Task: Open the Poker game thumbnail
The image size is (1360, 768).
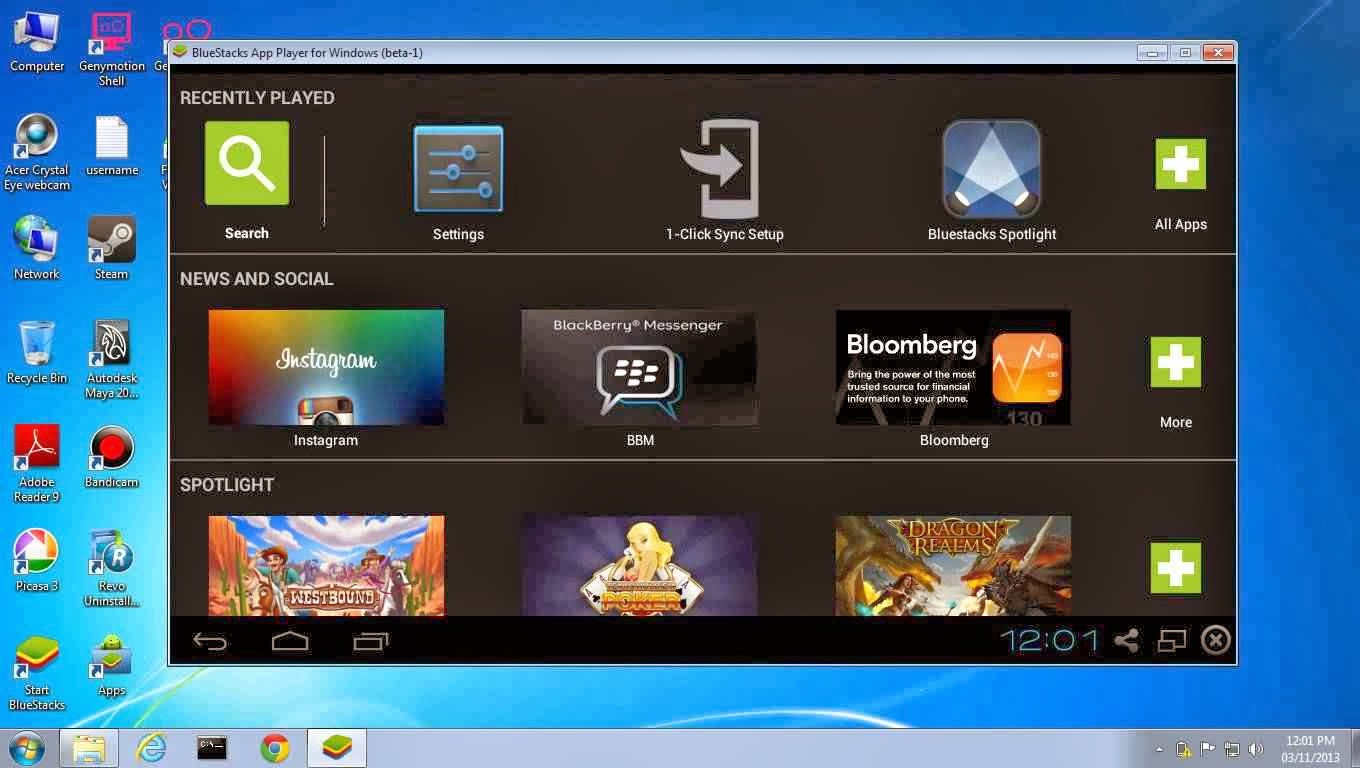Action: tap(639, 565)
